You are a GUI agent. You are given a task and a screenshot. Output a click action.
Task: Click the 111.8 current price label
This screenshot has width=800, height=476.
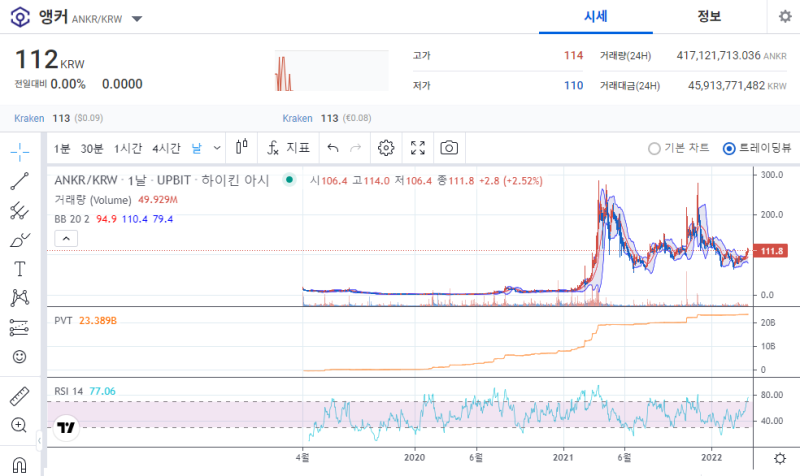tap(771, 251)
